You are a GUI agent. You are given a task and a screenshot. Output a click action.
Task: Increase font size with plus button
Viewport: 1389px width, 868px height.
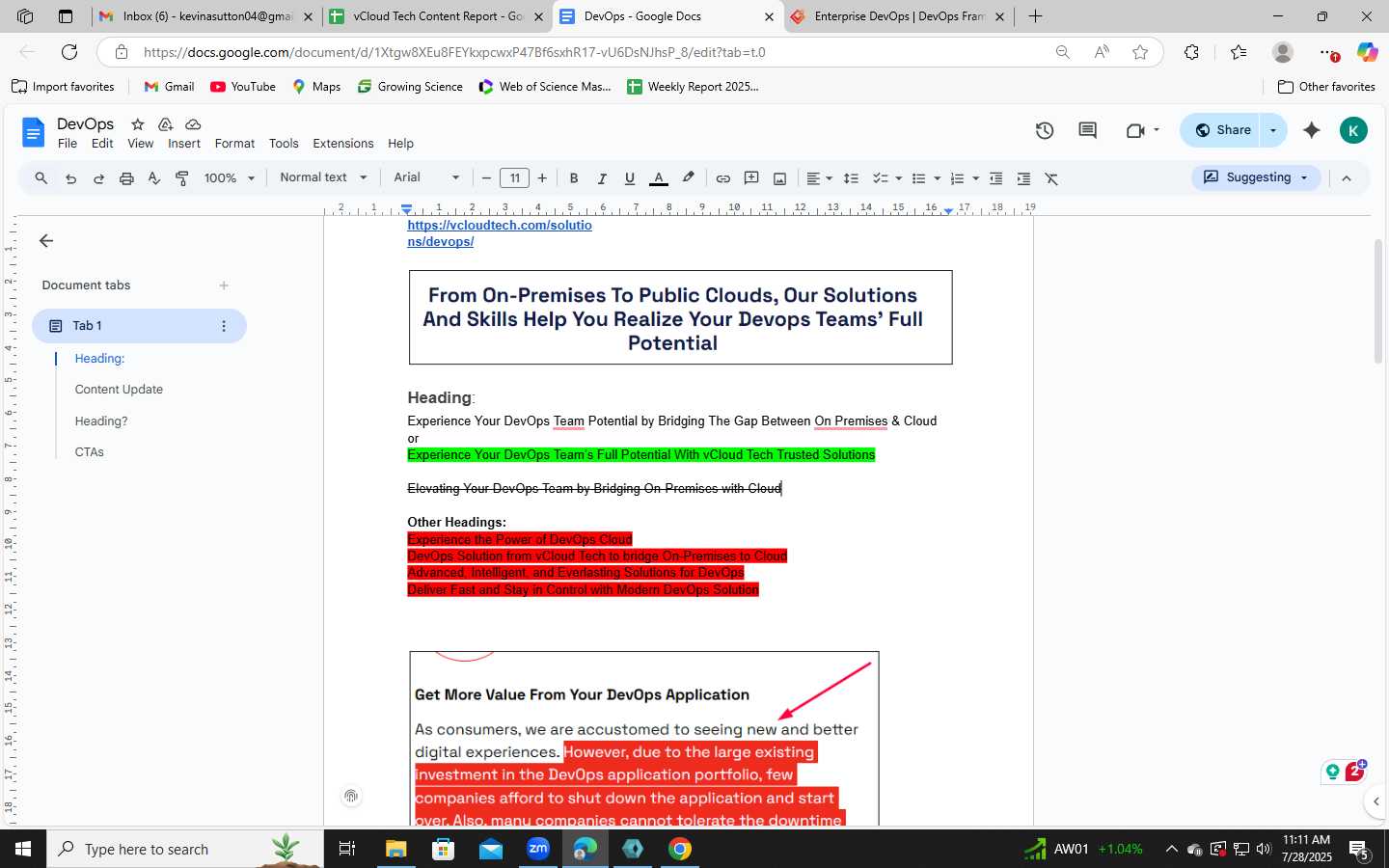(542, 178)
